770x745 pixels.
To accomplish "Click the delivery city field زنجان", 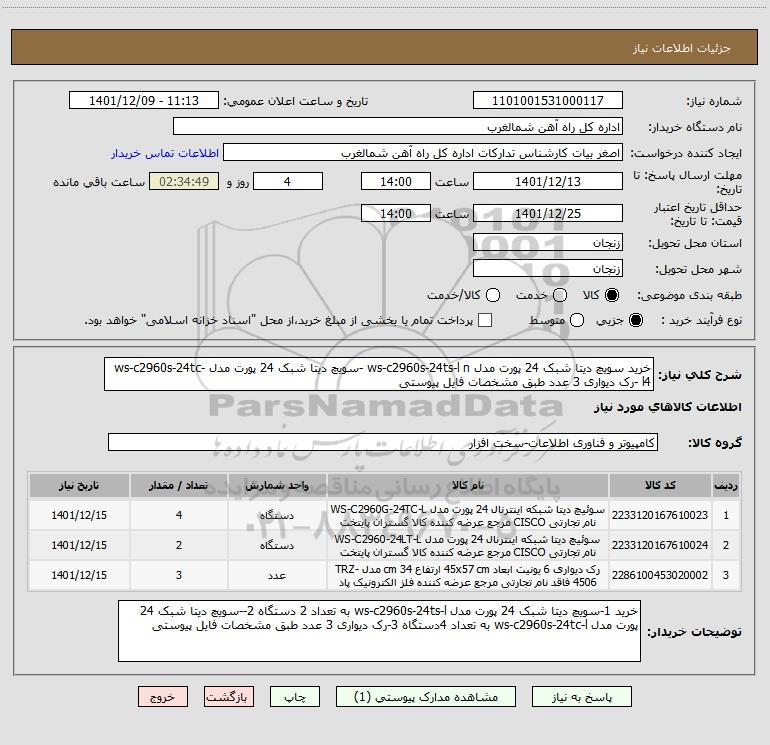I will pyautogui.click(x=548, y=269).
